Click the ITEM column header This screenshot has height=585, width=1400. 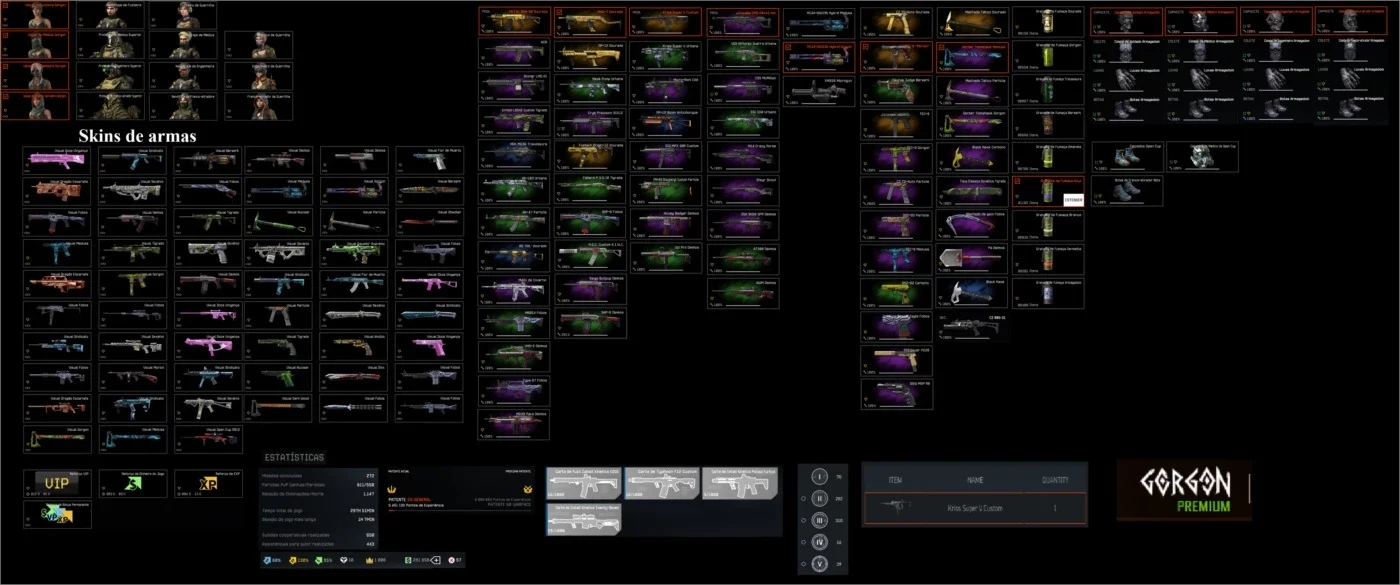pyautogui.click(x=896, y=480)
